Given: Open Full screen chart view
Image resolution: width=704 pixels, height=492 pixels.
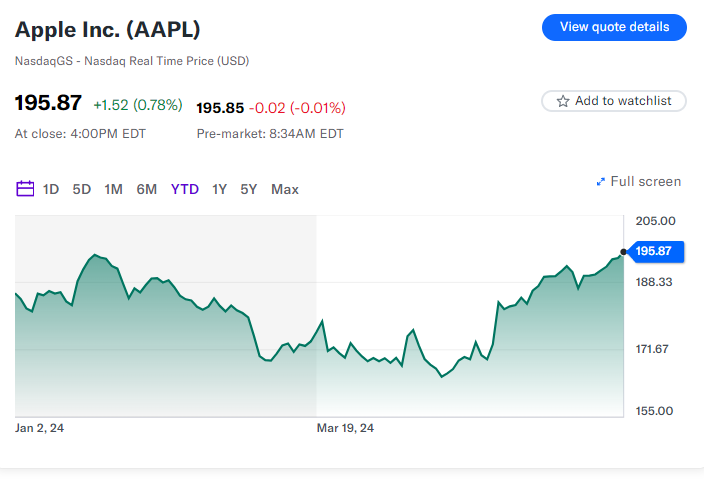Looking at the screenshot, I should coord(638,182).
